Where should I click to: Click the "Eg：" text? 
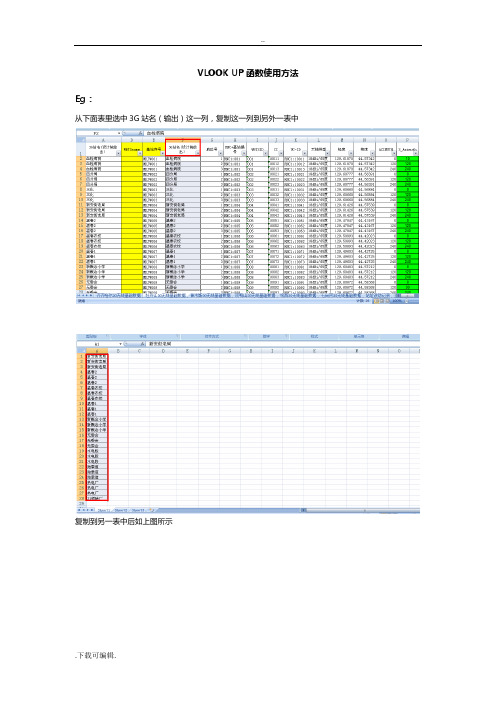(x=83, y=99)
